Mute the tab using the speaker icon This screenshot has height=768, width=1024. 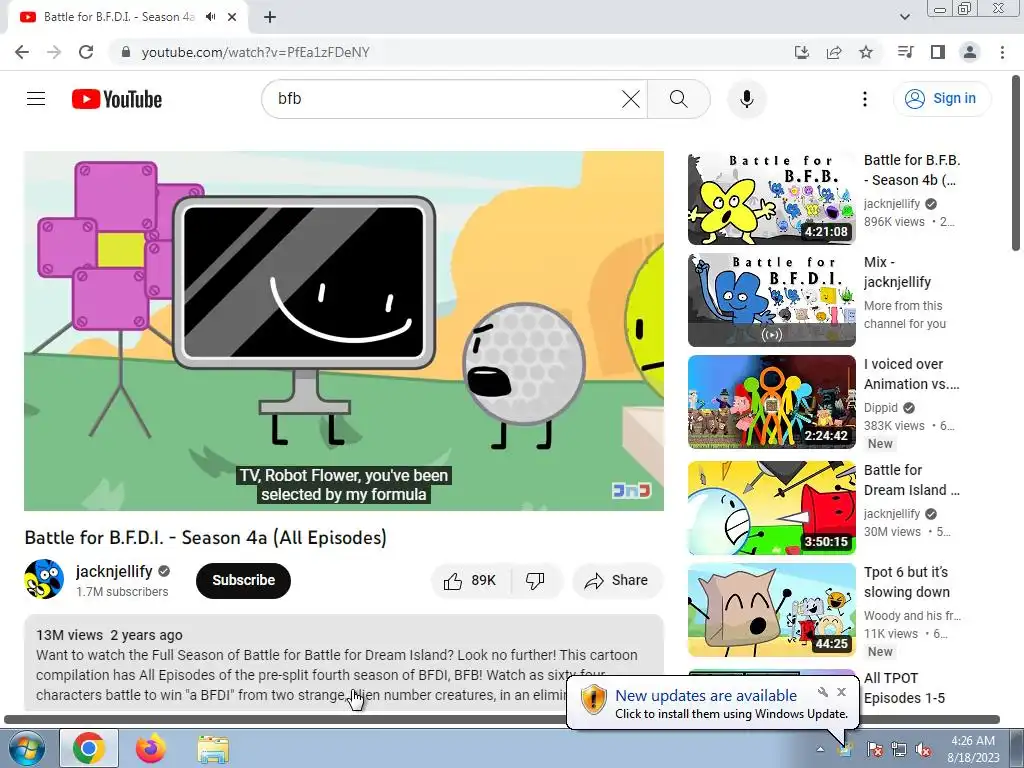pos(210,17)
